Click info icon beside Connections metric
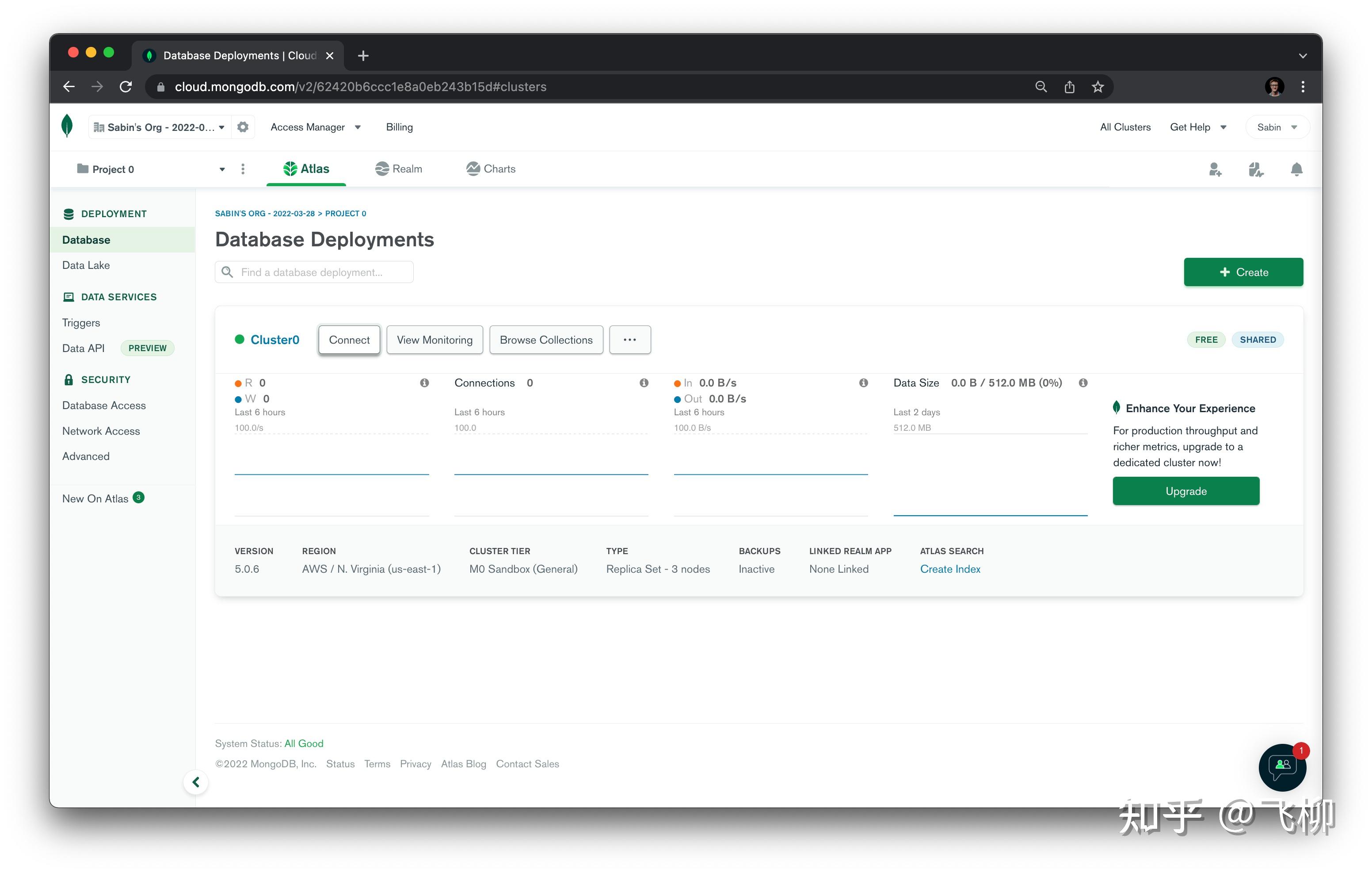The image size is (1372, 873). (x=644, y=383)
